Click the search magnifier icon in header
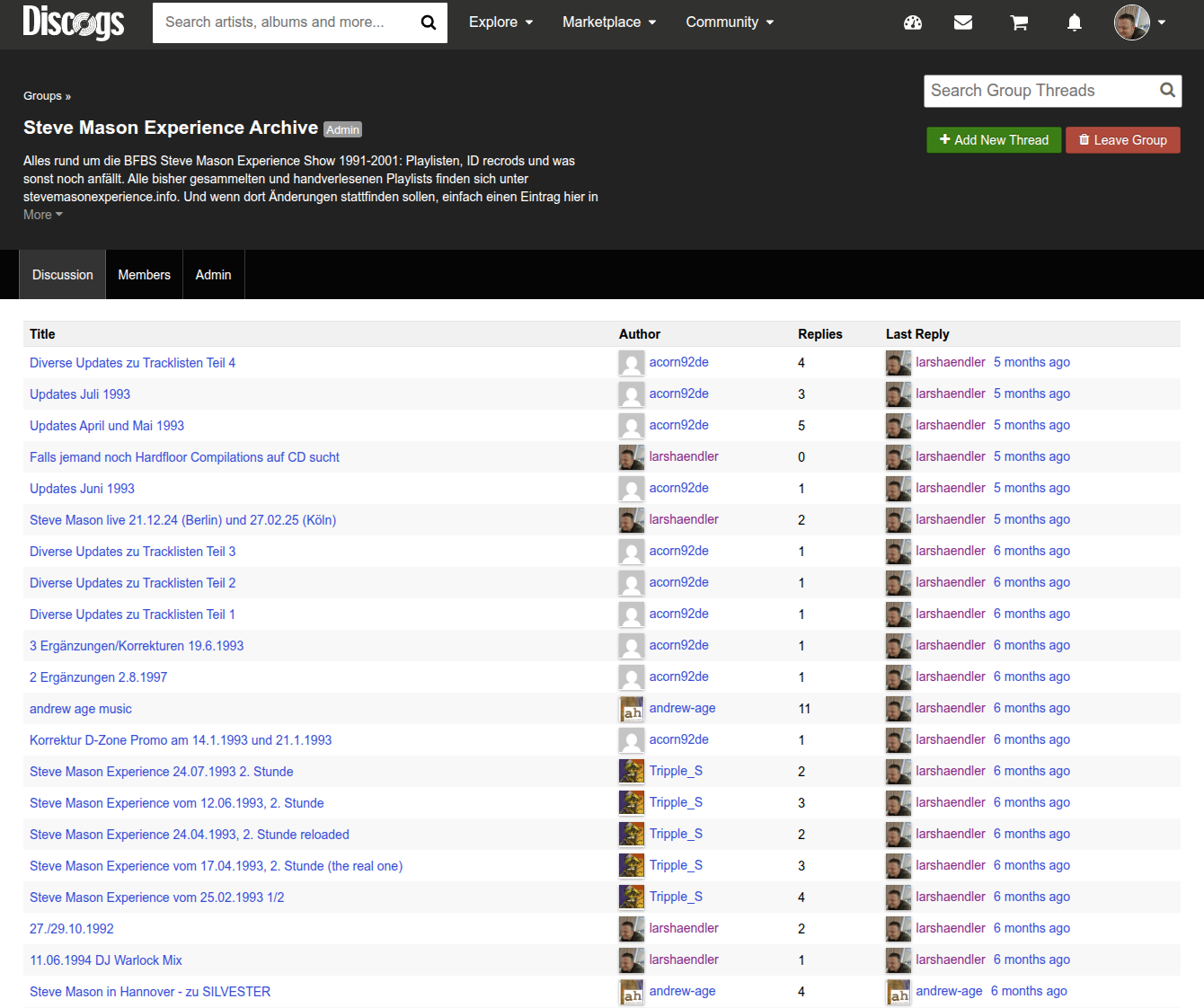The height and width of the screenshot is (1008, 1204). click(x=429, y=22)
